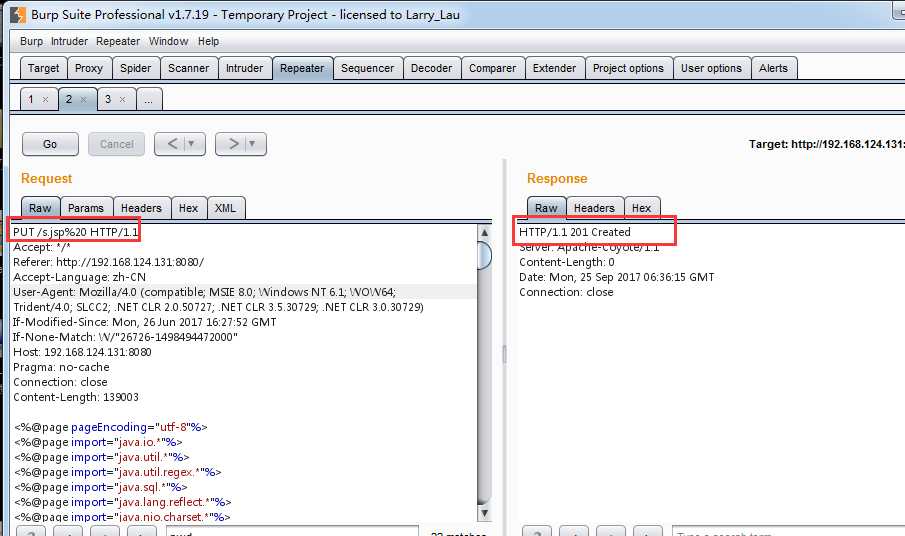The width and height of the screenshot is (905, 536).
Task: Go back with the previous request arrow
Action: tap(172, 144)
